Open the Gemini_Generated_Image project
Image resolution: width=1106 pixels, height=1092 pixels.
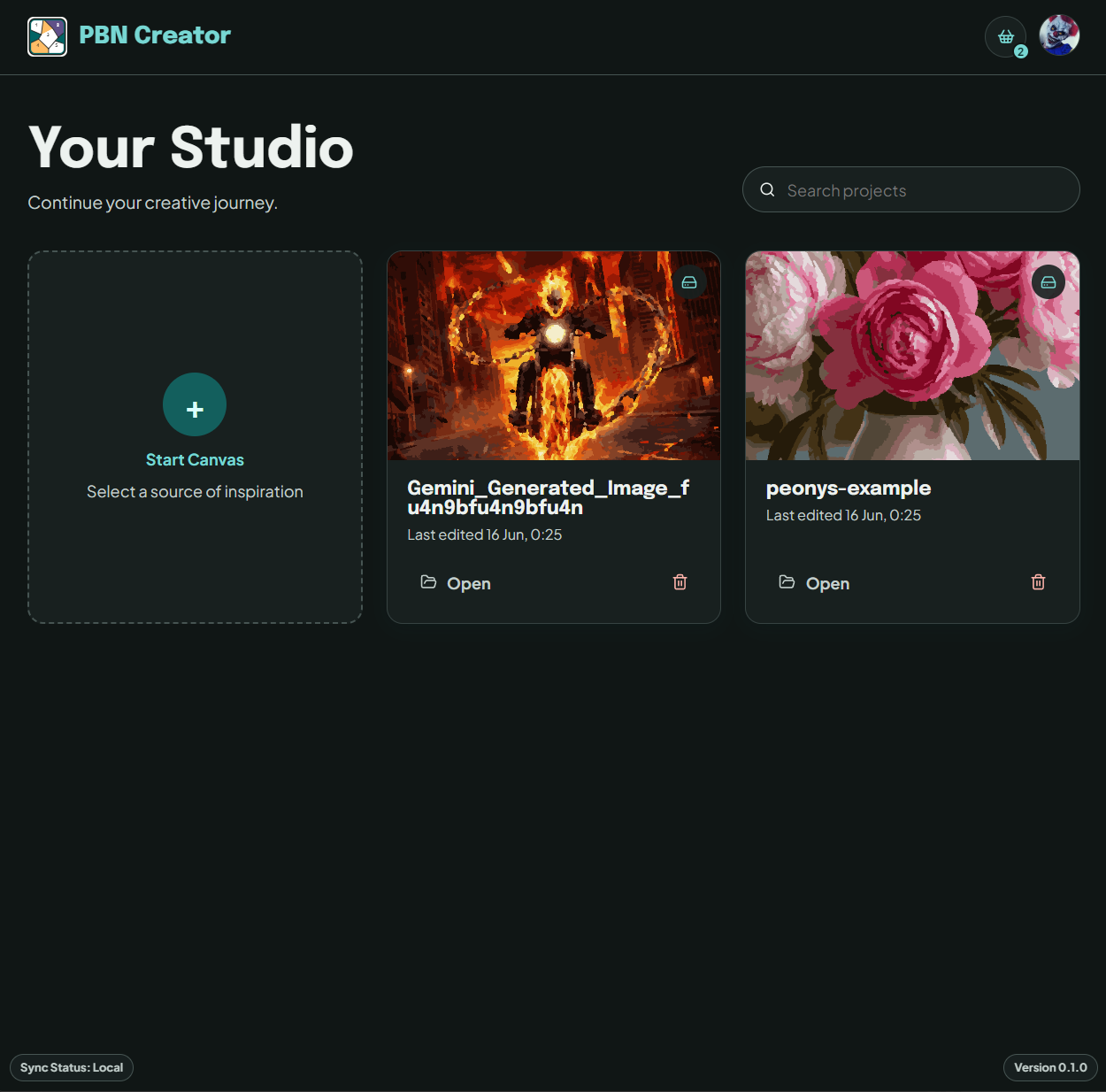pos(456,583)
